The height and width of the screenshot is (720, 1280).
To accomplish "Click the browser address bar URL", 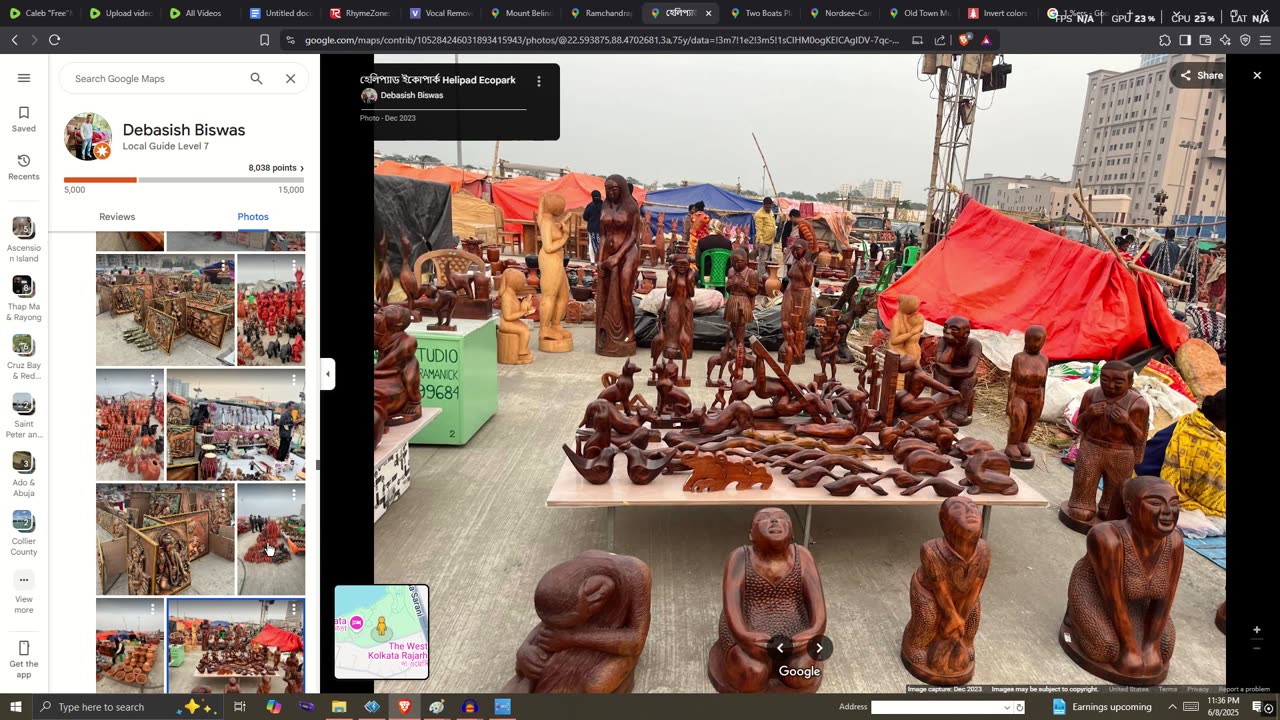I will click(602, 40).
